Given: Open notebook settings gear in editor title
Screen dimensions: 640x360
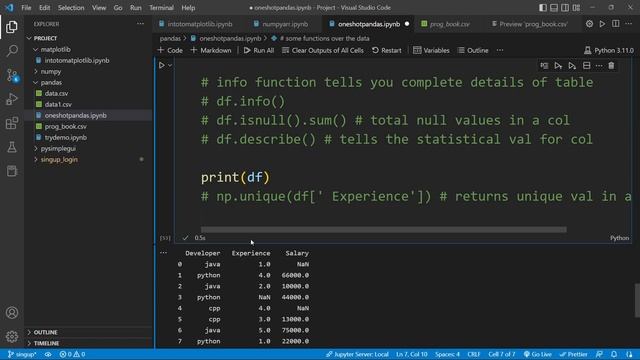Looking at the screenshot, I should [x=589, y=24].
